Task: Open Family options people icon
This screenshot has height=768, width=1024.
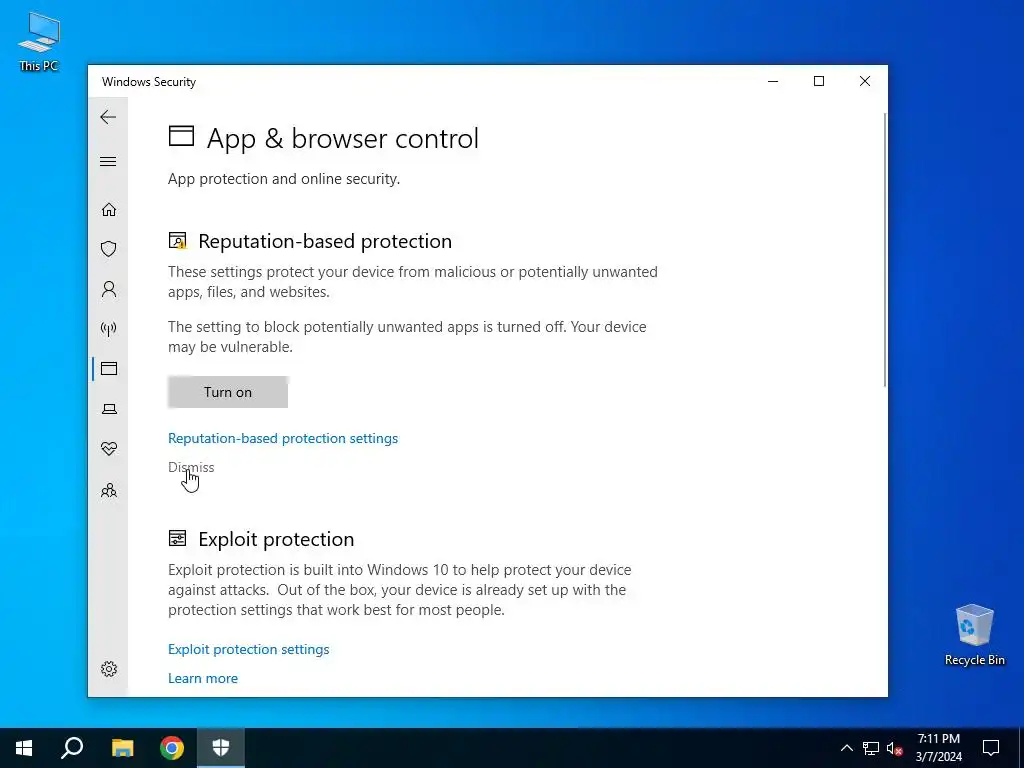Action: pos(108,490)
